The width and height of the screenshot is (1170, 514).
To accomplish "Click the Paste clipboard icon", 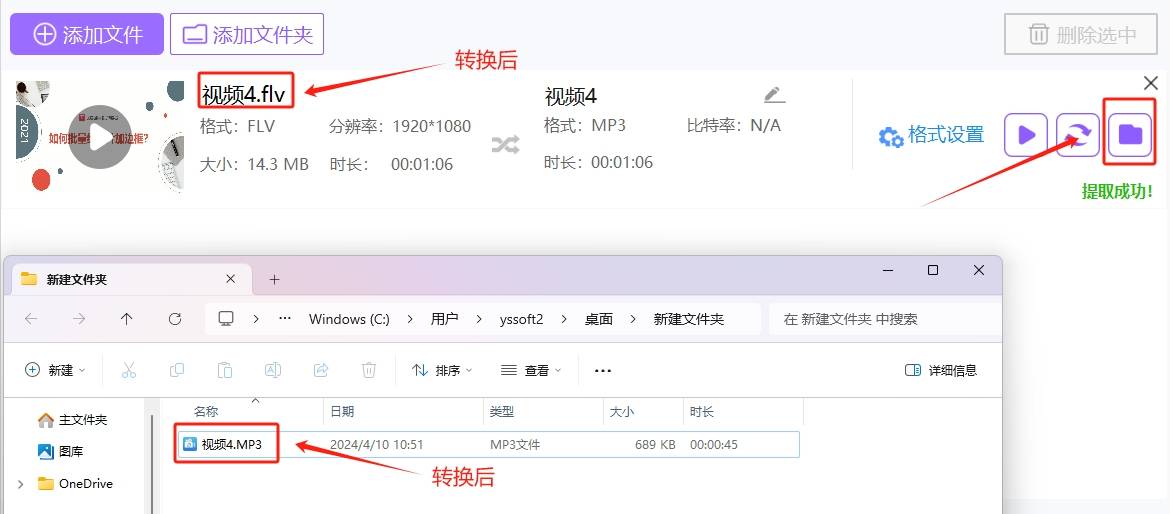I will coord(225,370).
